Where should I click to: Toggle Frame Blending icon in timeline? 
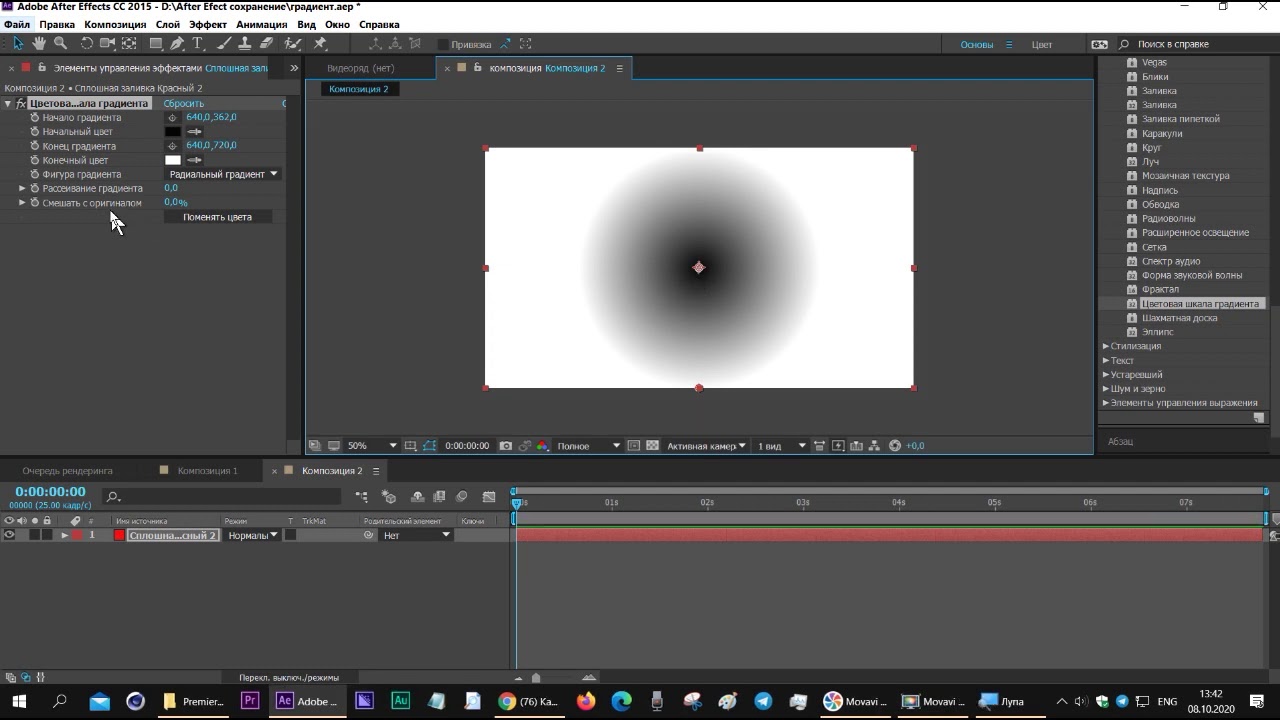point(439,497)
